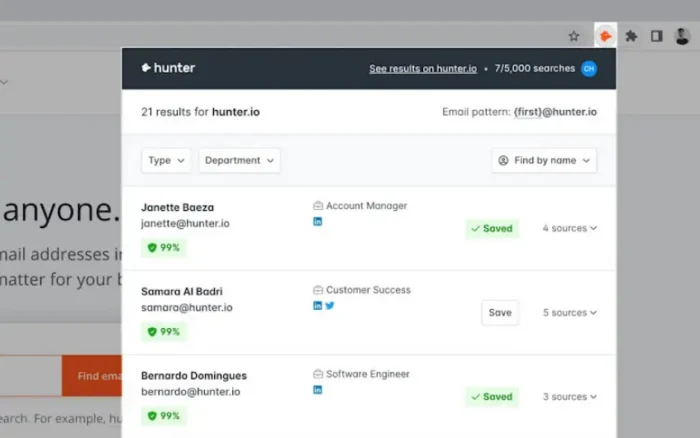
Task: Click Saved button for Bernardo Domingues
Action: (x=492, y=397)
